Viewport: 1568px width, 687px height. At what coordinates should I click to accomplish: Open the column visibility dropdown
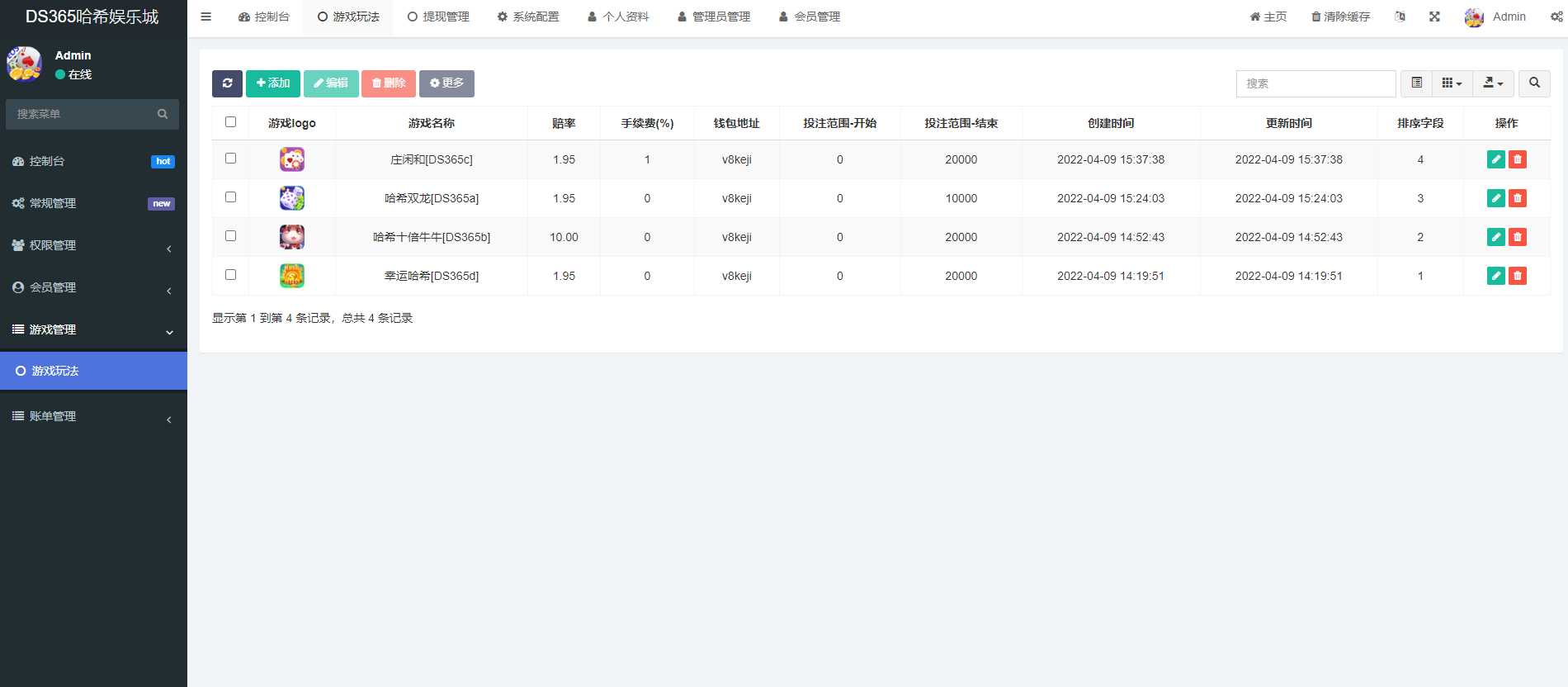click(1452, 83)
